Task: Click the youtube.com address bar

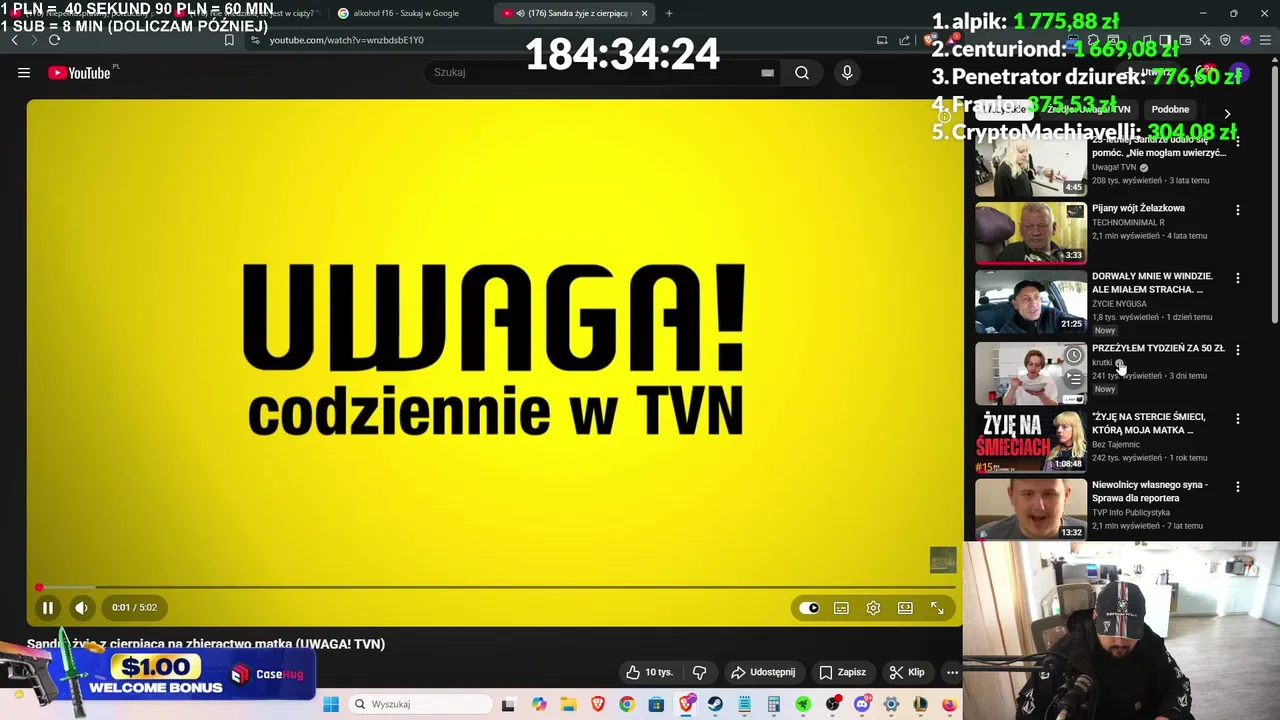Action: (560, 40)
